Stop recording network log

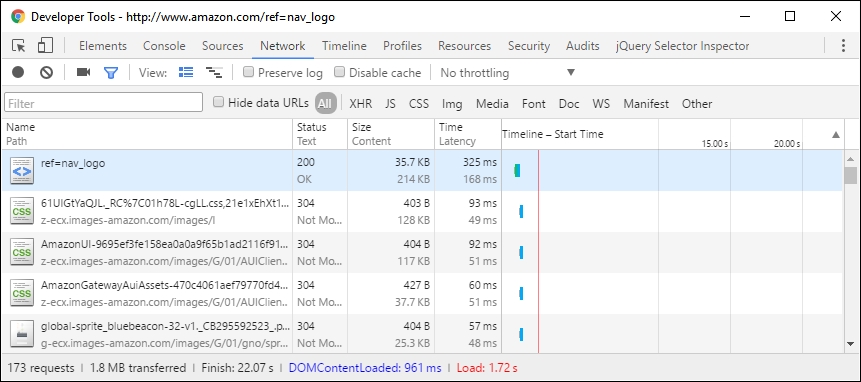[18, 72]
